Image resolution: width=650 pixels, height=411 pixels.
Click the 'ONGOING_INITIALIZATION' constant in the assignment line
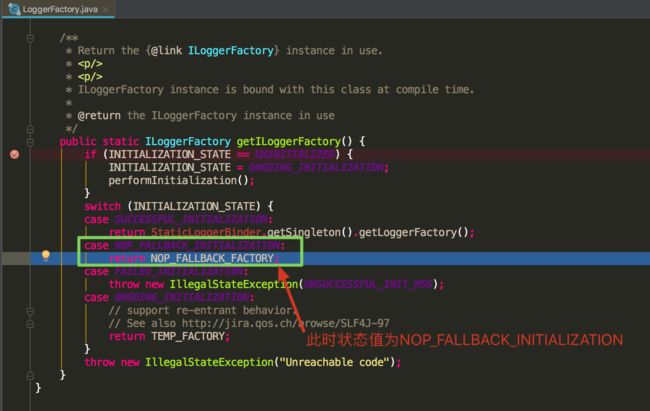316,167
